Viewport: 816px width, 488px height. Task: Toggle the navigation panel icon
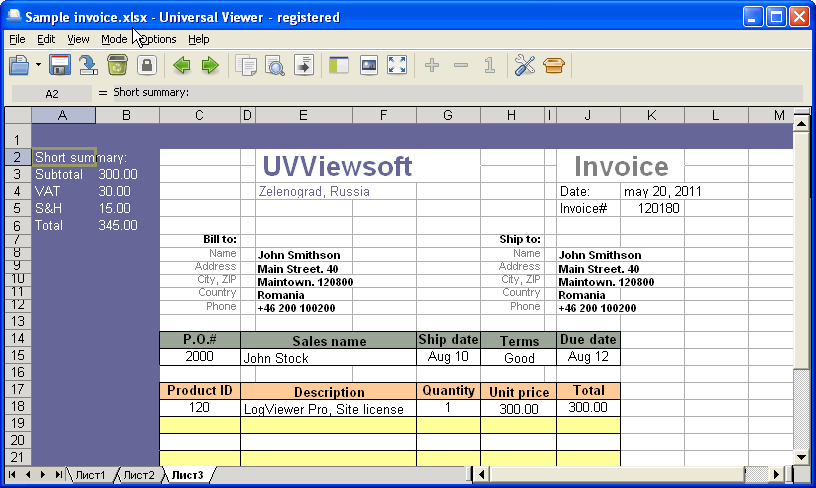coord(339,66)
